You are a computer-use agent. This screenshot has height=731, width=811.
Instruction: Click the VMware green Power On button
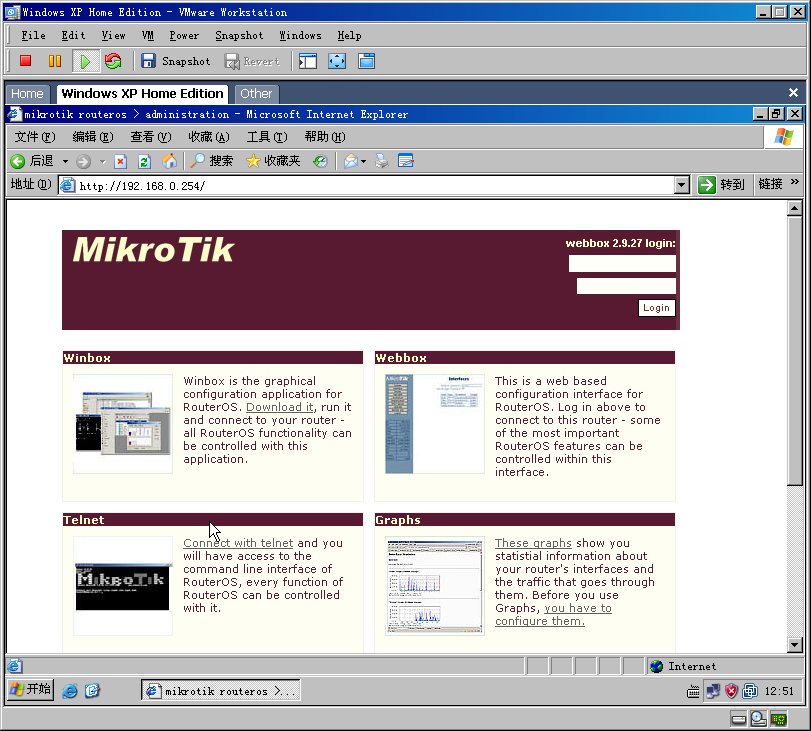pos(84,61)
